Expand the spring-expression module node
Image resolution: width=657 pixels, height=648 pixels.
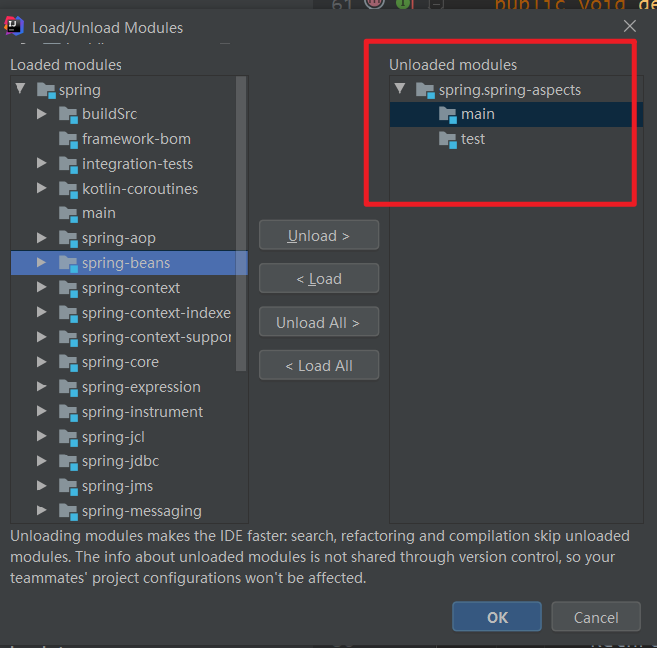point(41,386)
